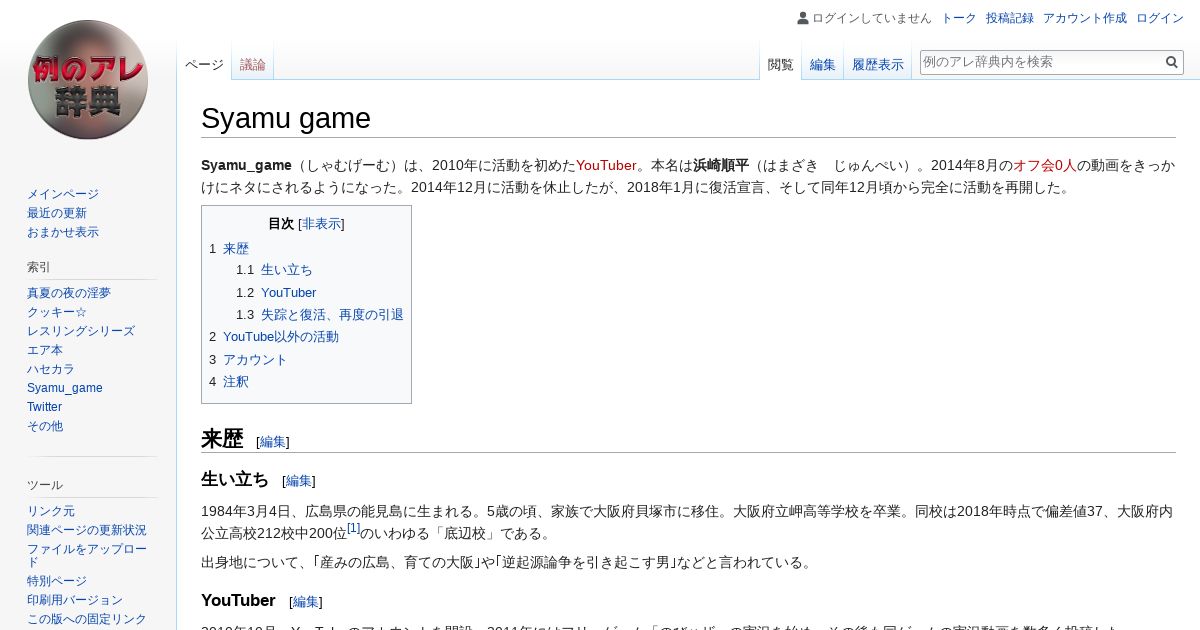
Task: Click the user silhouette icon
Action: click(x=802, y=18)
